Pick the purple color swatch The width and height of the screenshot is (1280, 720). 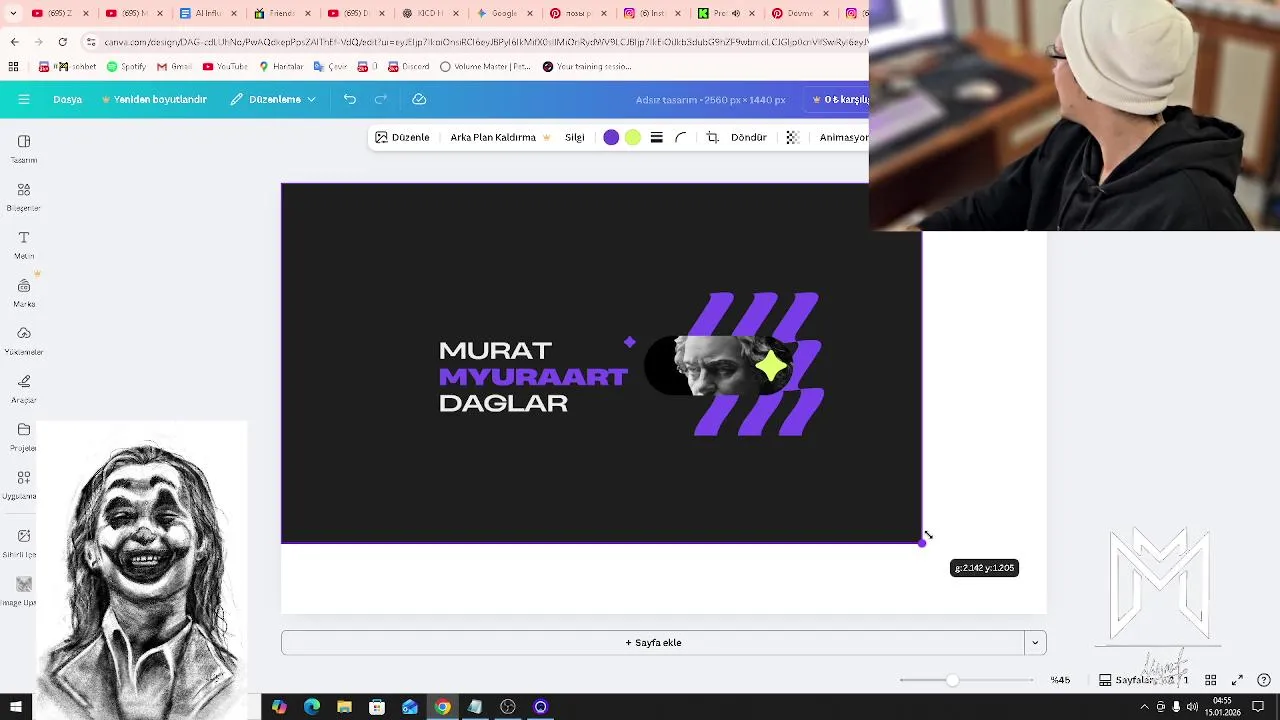[x=611, y=137]
